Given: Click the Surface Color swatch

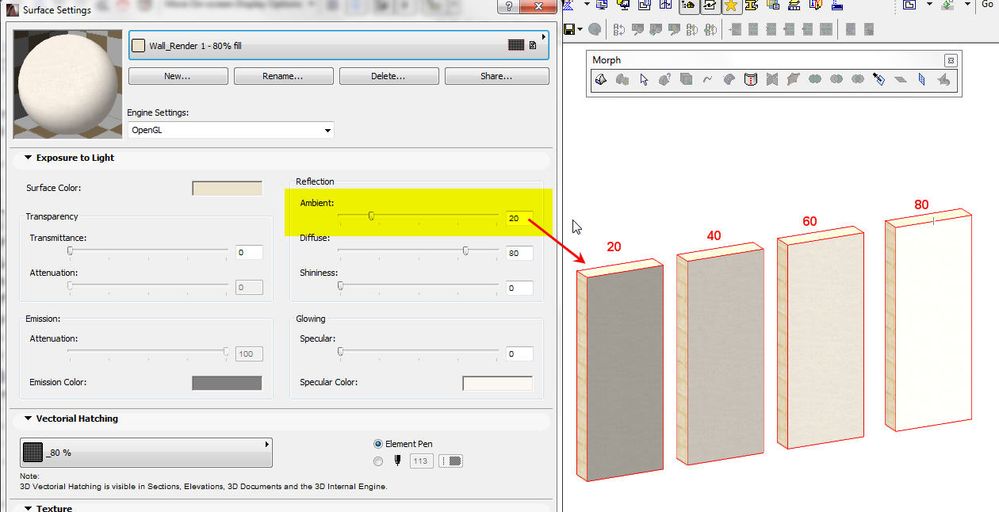Looking at the screenshot, I should click(x=227, y=188).
